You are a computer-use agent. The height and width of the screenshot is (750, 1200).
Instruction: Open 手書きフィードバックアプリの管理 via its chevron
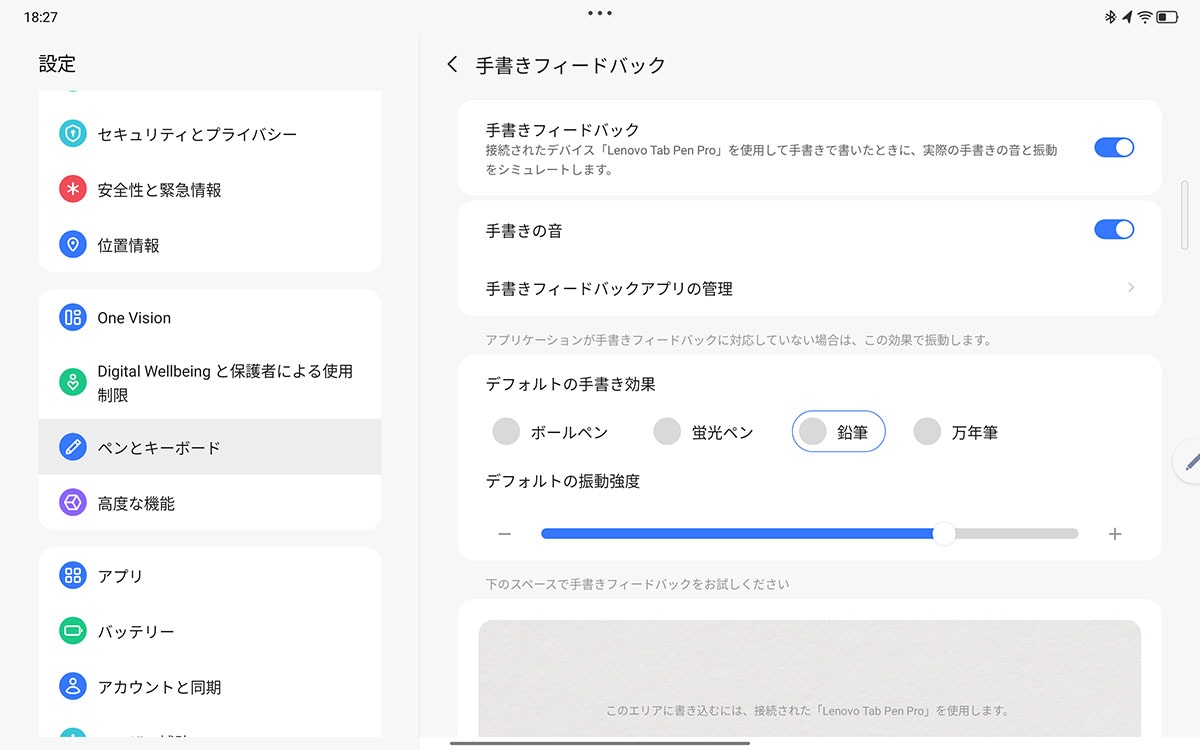click(1131, 287)
